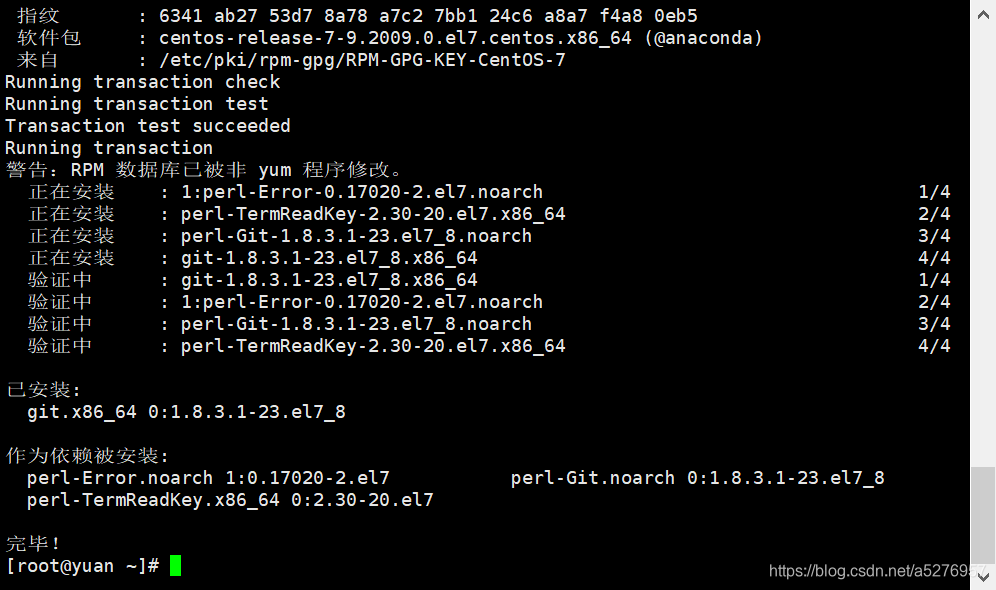Click the centos-release-7-9.2009 package name
996x590 pixels.
[395, 38]
